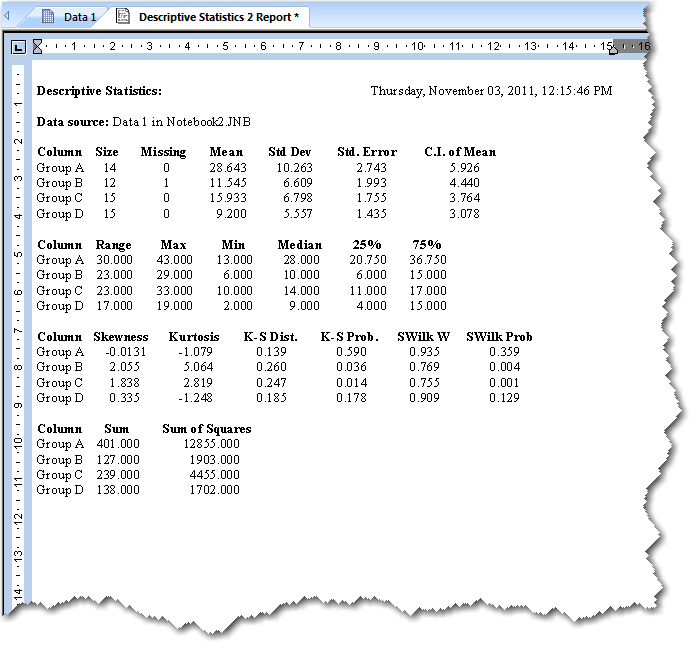Click SWilk W value 0.935
Screen dimensions: 697x649
tap(424, 352)
